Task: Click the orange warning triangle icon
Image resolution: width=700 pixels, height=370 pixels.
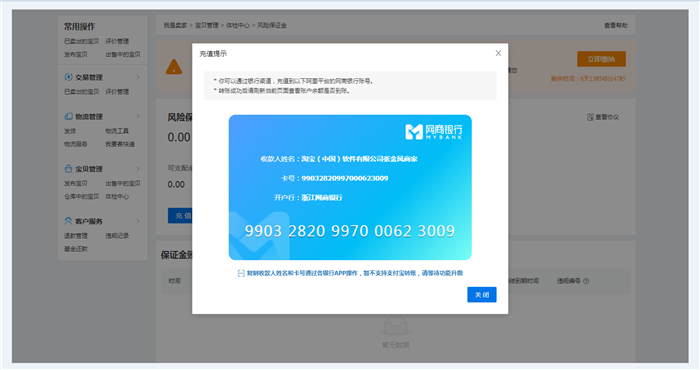Action: pos(174,67)
